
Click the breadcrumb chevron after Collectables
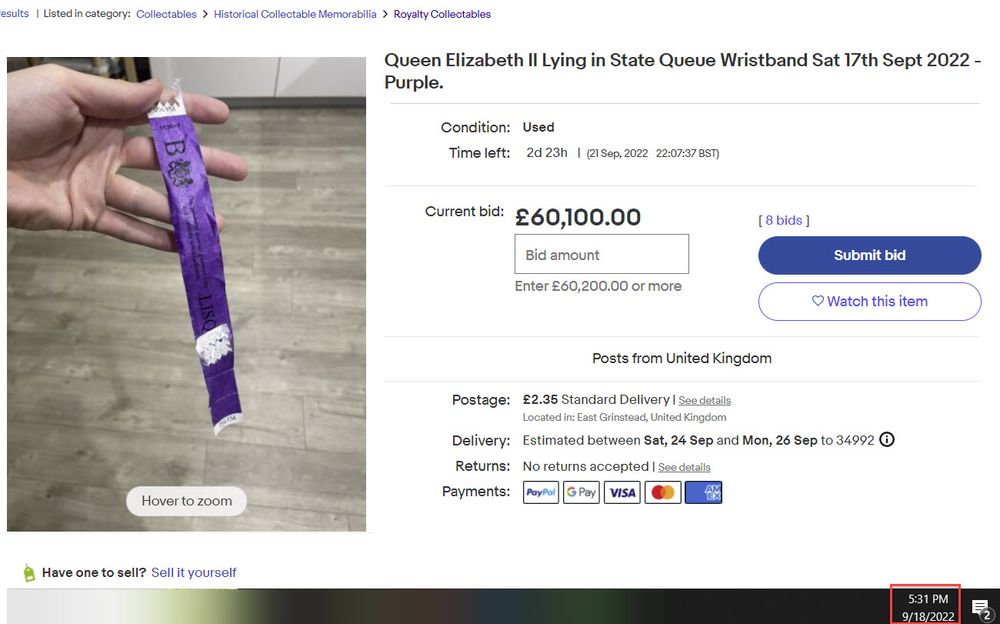203,14
